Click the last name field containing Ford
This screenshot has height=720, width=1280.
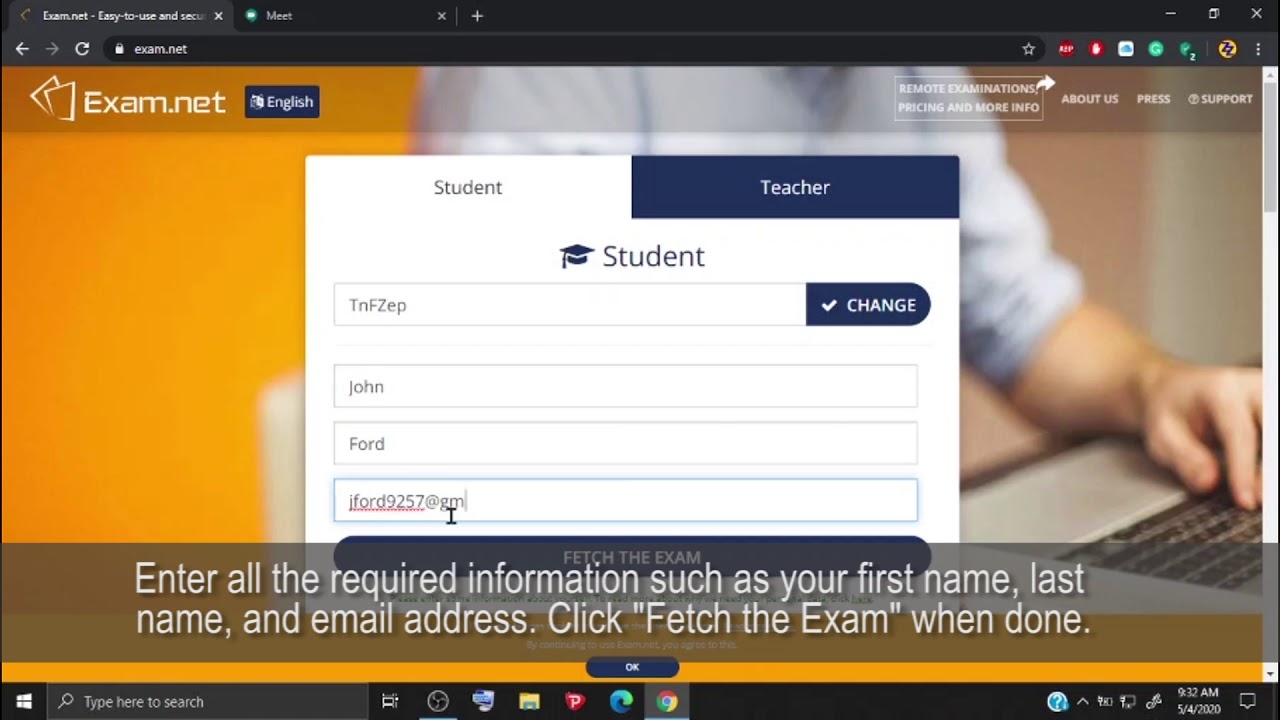click(x=625, y=443)
